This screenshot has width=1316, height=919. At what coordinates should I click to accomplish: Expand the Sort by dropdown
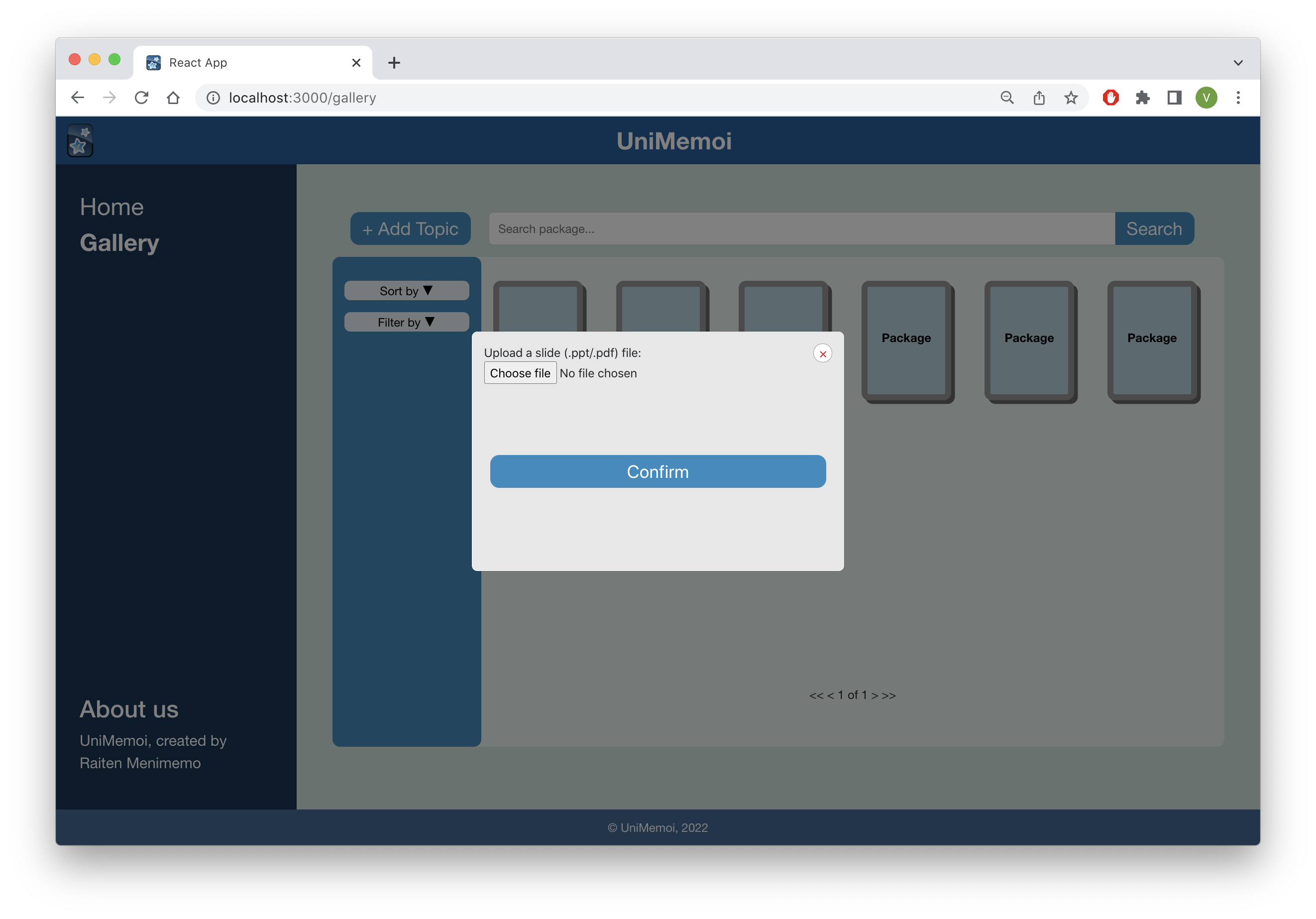[x=406, y=291]
